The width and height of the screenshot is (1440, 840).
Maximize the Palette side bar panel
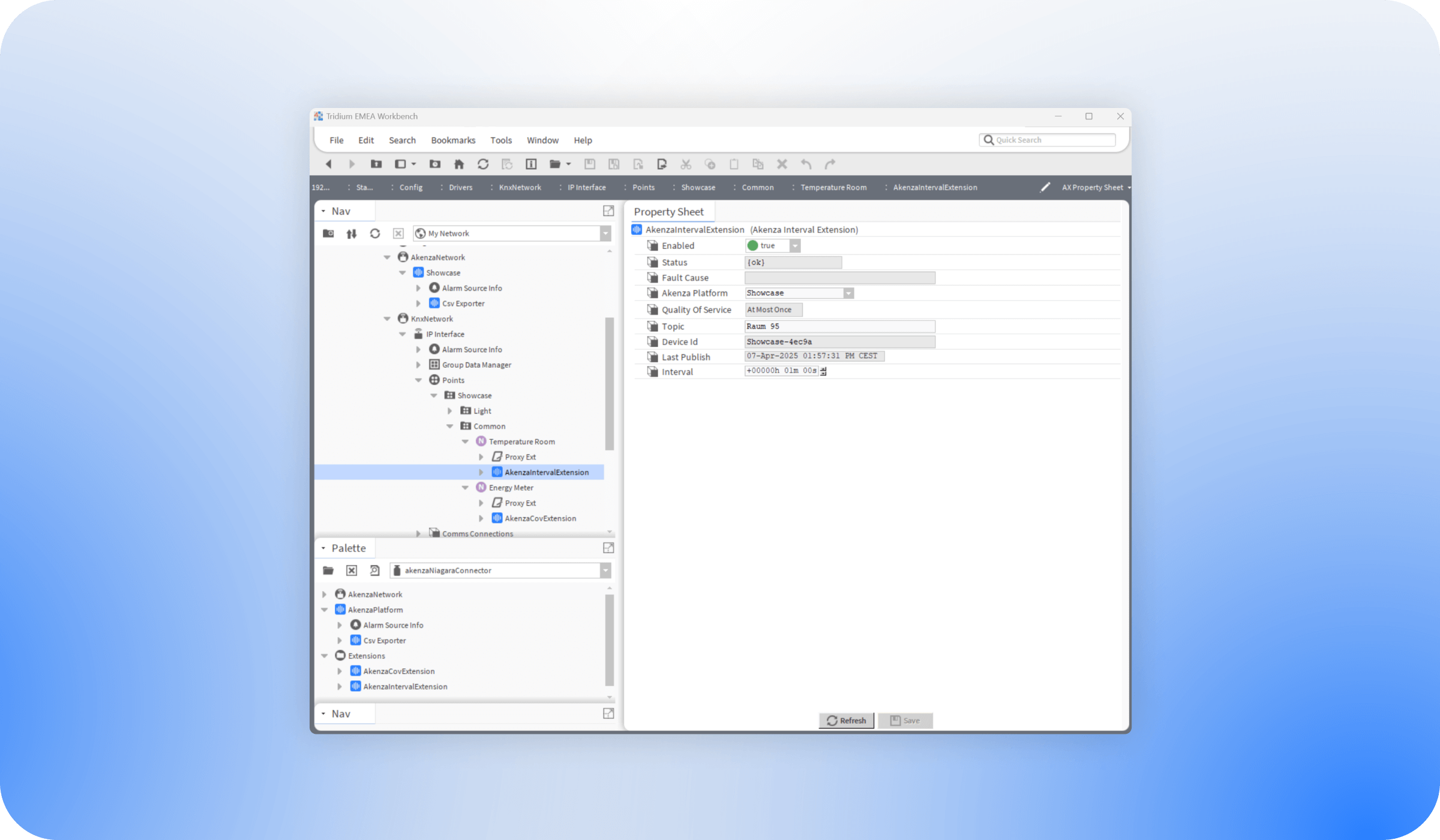click(608, 548)
